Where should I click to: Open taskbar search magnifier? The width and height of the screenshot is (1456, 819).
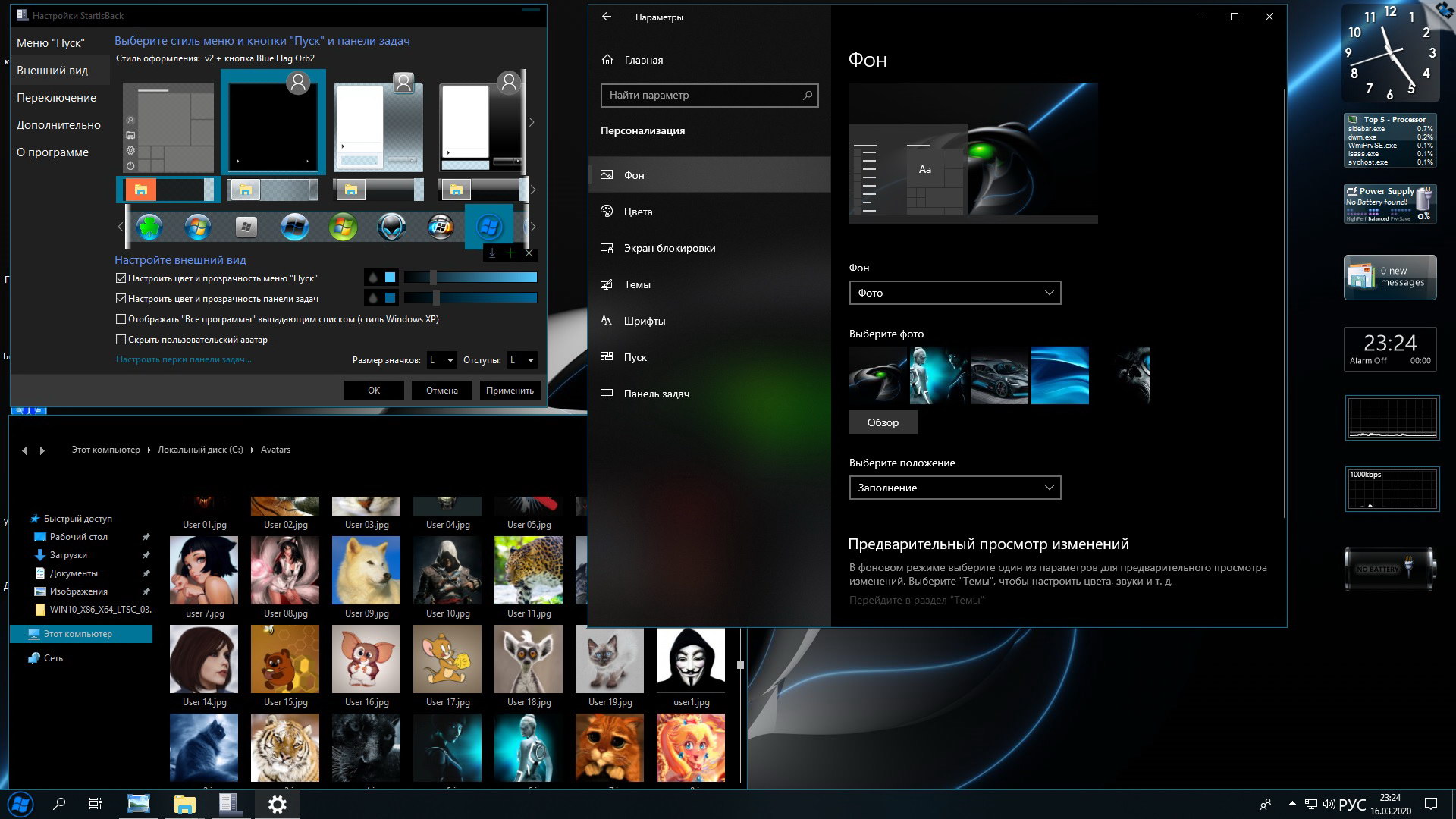click(x=59, y=805)
